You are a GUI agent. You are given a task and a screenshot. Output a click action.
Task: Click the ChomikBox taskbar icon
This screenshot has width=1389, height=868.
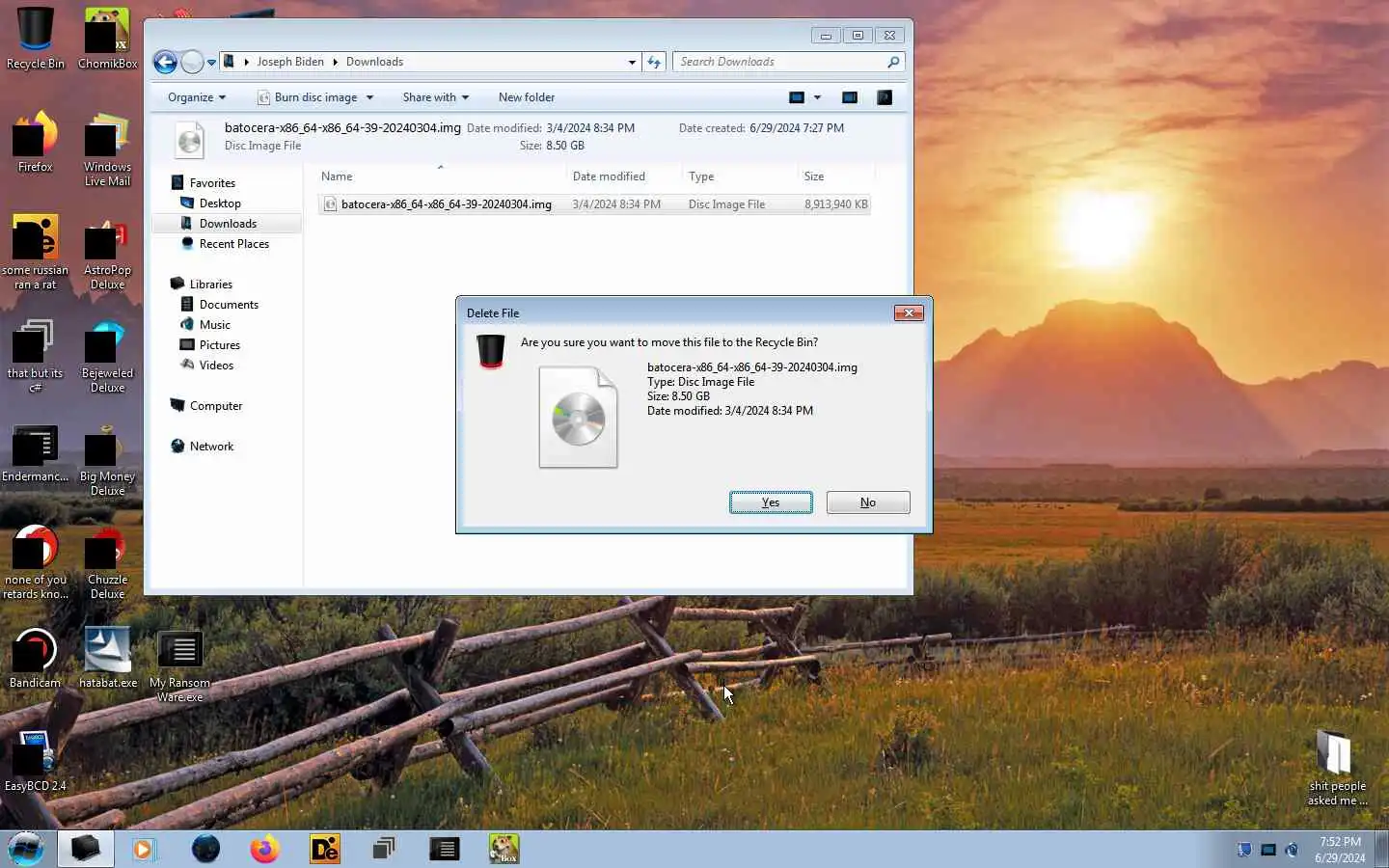(x=504, y=849)
